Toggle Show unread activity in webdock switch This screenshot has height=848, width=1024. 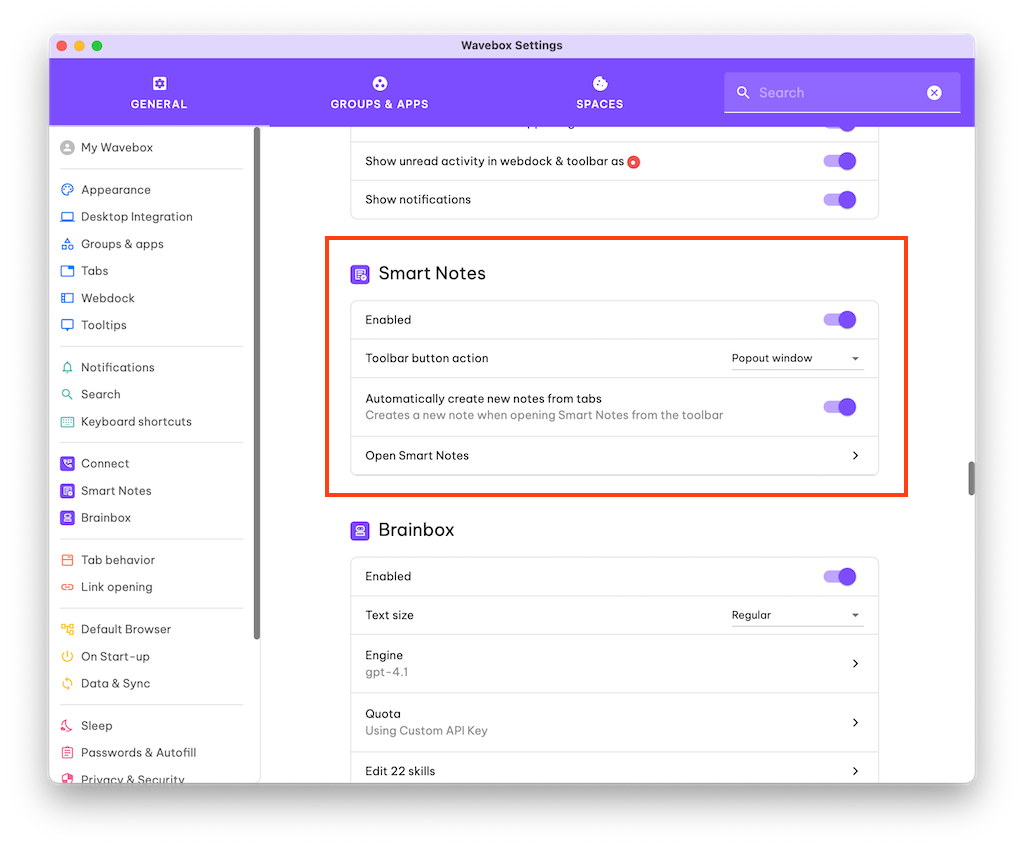coord(840,161)
